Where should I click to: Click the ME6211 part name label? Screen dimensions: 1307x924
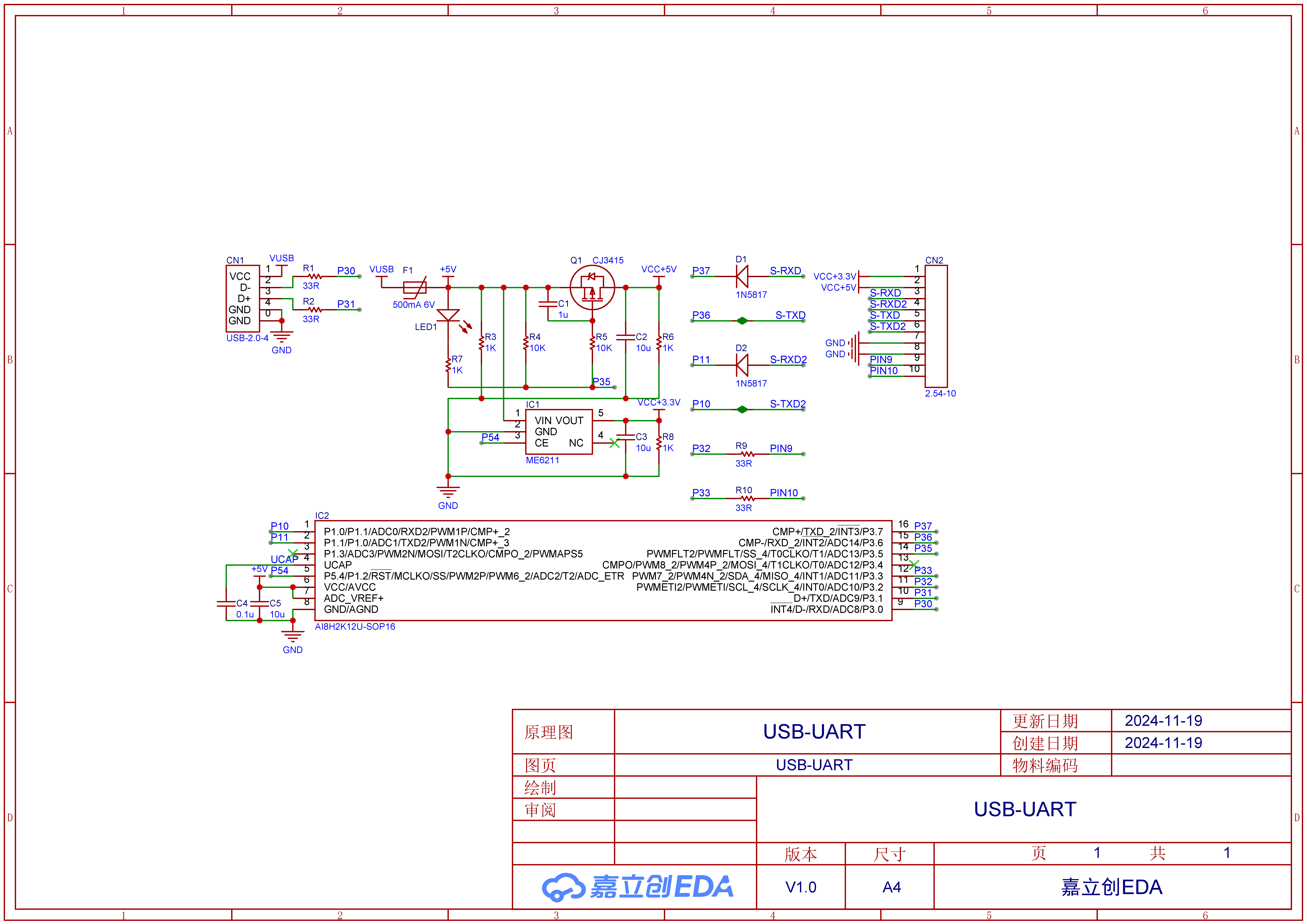click(543, 460)
